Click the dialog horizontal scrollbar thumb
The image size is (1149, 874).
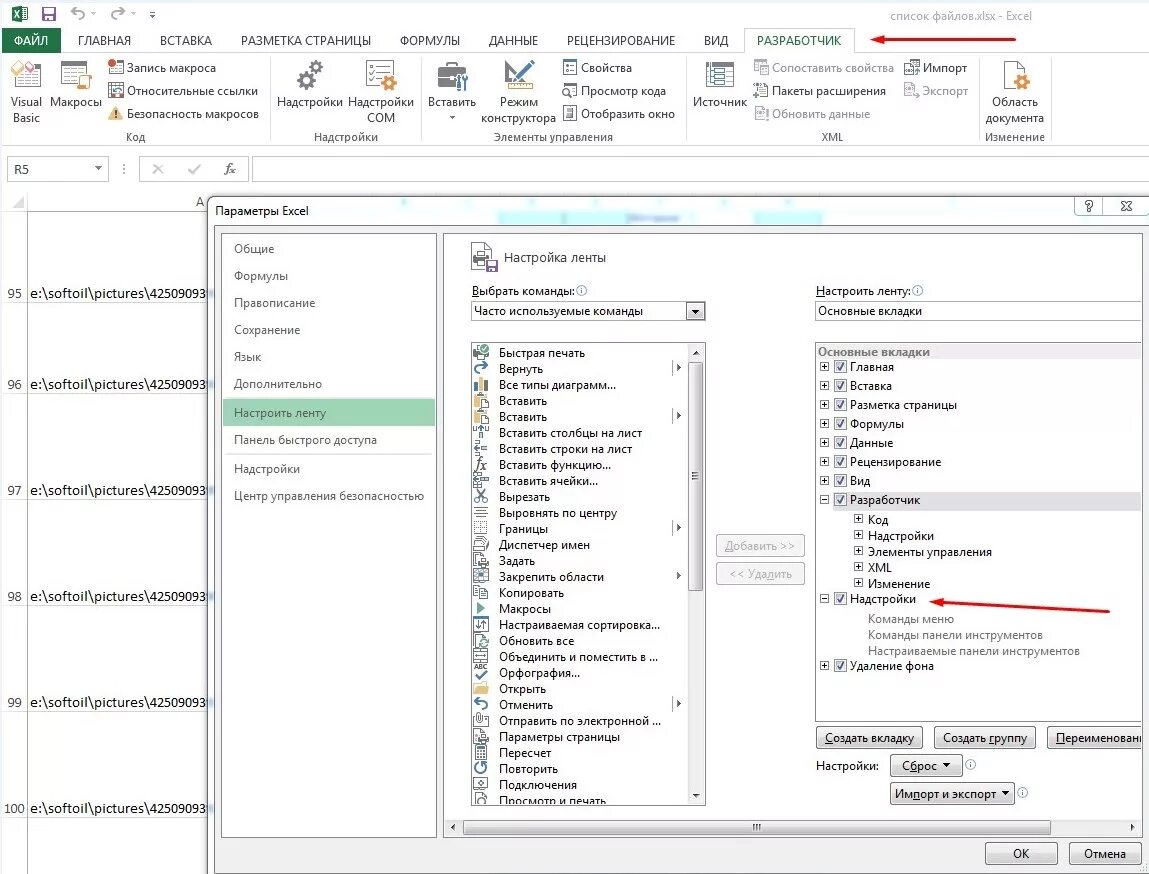(757, 827)
